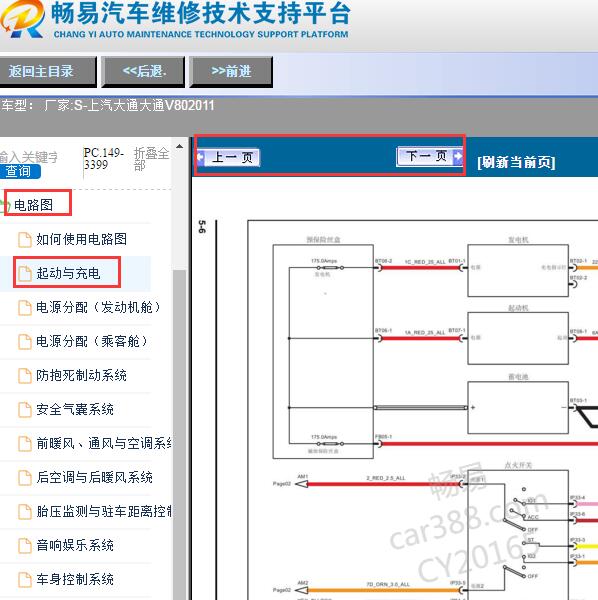
Task: Click page icon beside 起动与充电
Action: (x=25, y=274)
